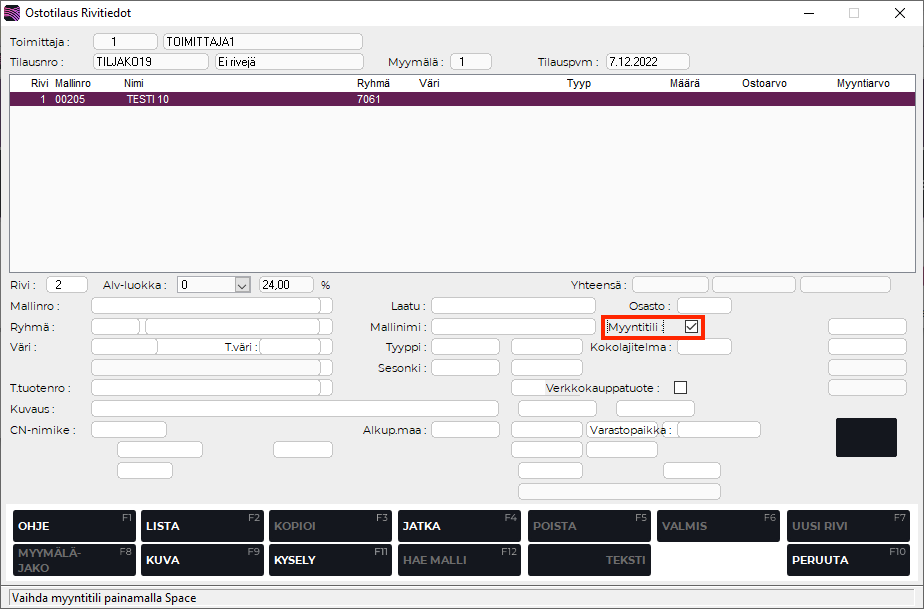Click the Toimittaja number field
This screenshot has height=609, width=924.
[x=125, y=42]
